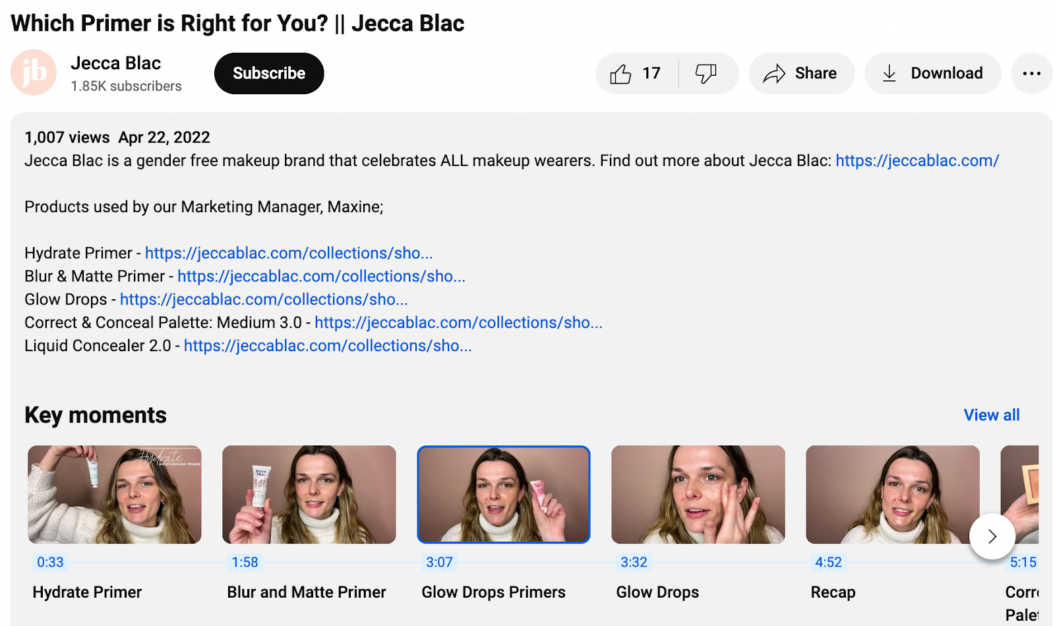This screenshot has height=626, width=1055.
Task: Select the Hydrate Primer chapter thumbnail
Action: point(114,494)
